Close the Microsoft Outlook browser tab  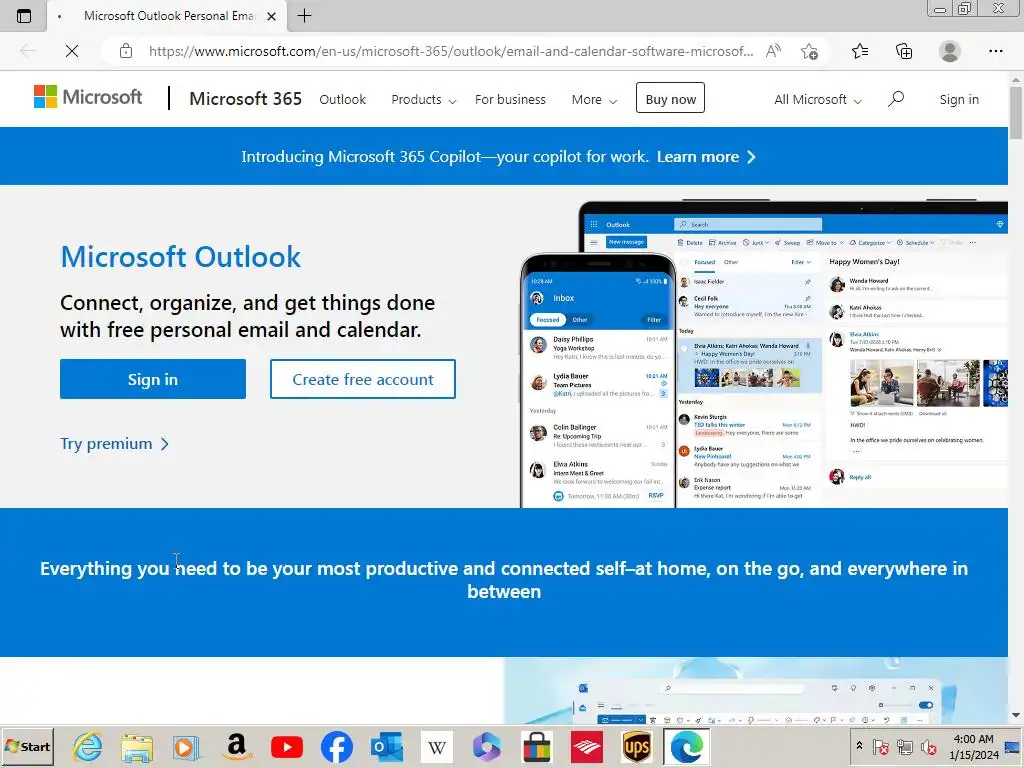pos(272,16)
